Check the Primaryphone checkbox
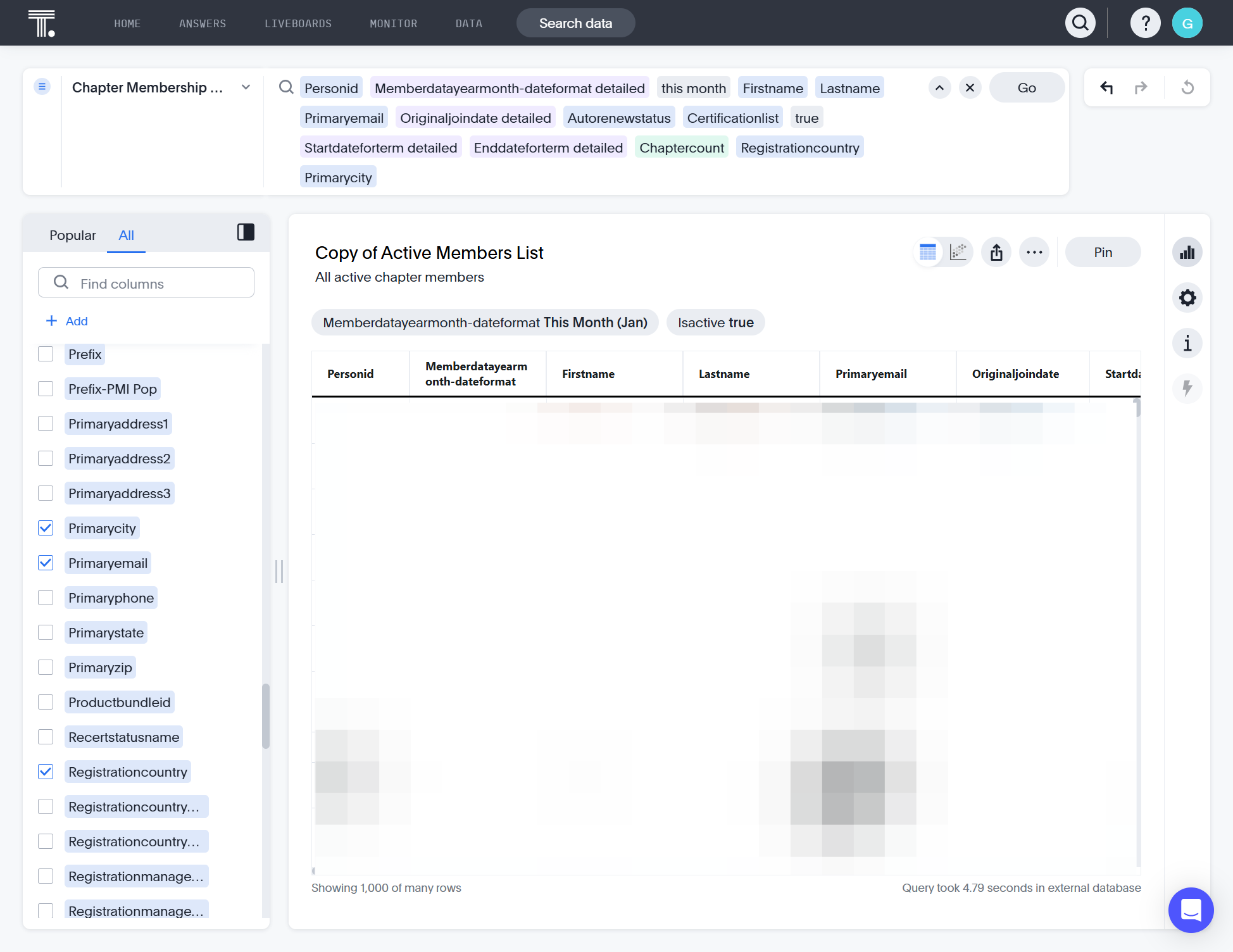1233x952 pixels. (x=46, y=598)
